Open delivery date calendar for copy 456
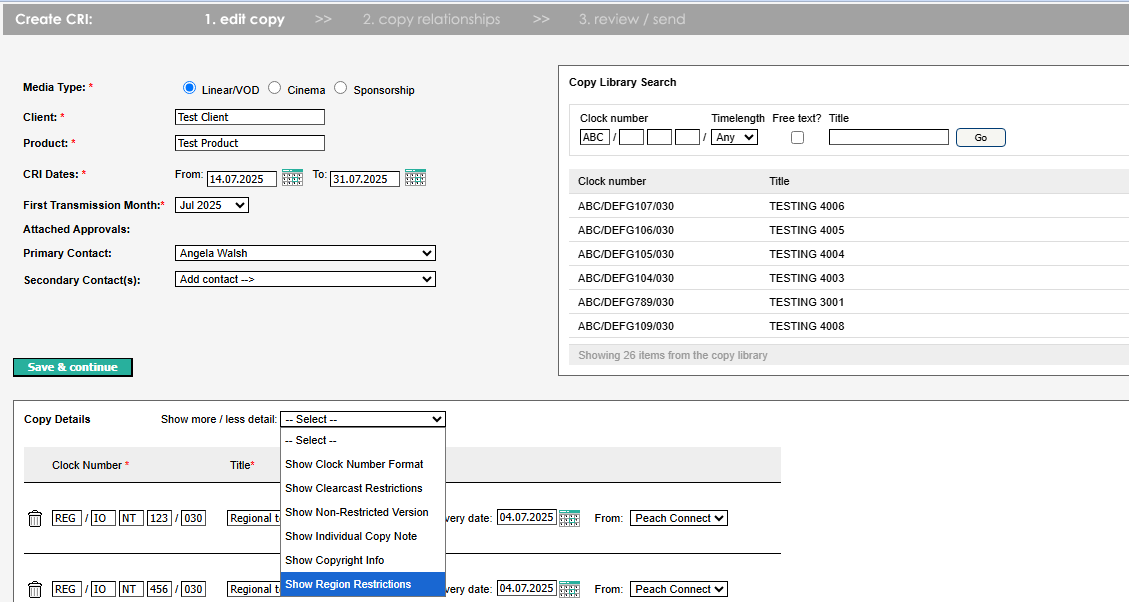This screenshot has height=602, width=1129. pos(570,589)
